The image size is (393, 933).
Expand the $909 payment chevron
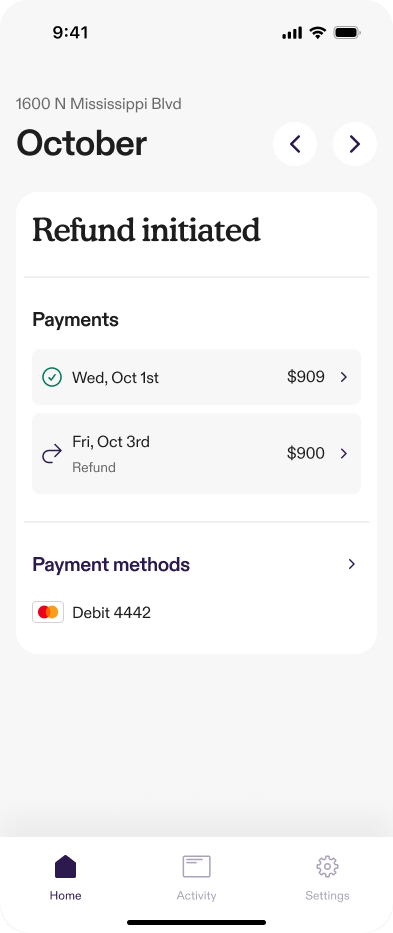[x=344, y=377]
